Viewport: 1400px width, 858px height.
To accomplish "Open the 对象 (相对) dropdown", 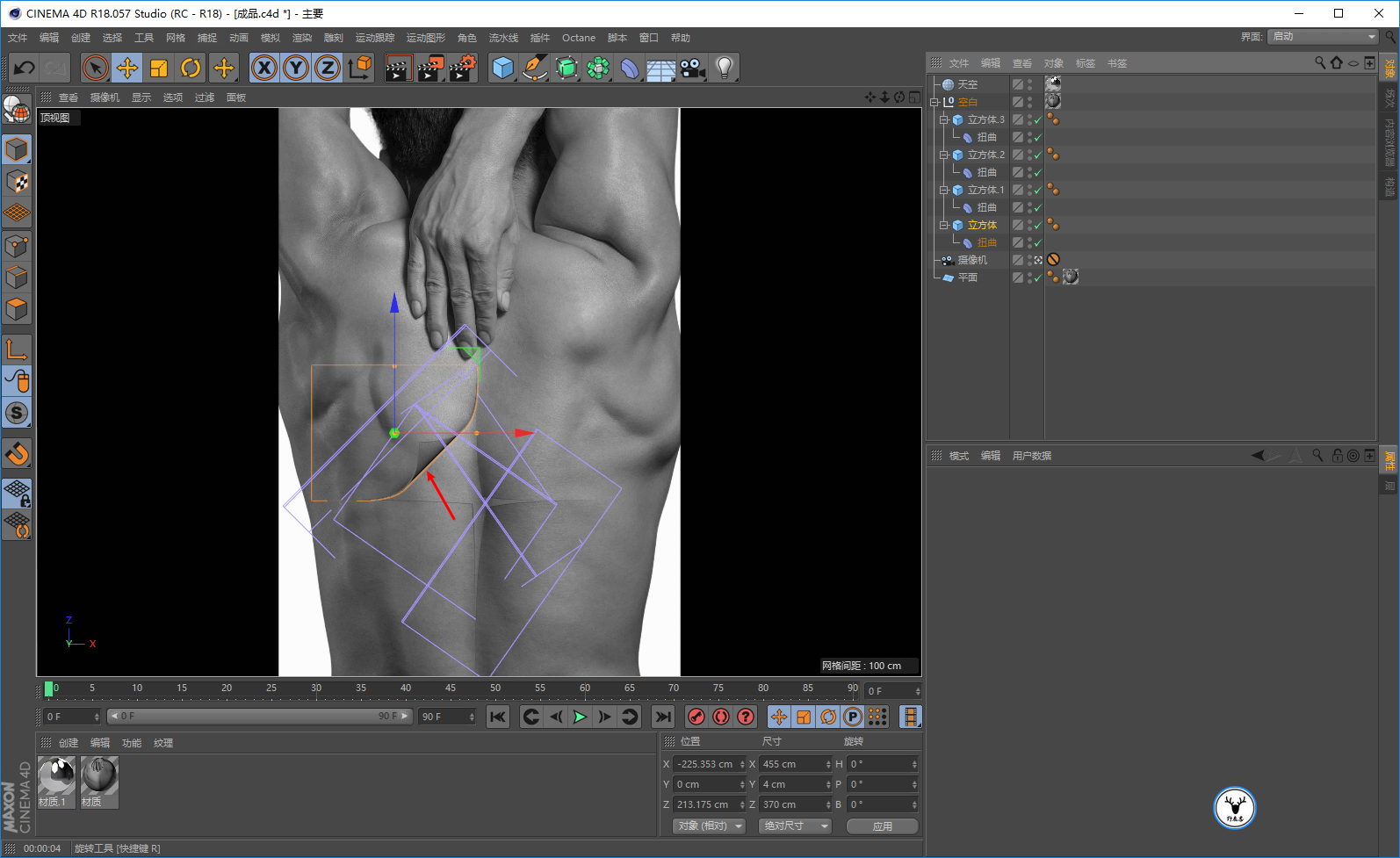I will click(710, 826).
